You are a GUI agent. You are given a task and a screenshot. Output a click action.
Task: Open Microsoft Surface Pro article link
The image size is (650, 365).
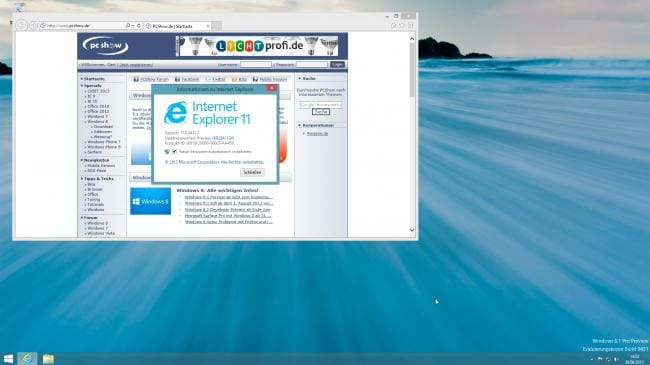(228, 216)
